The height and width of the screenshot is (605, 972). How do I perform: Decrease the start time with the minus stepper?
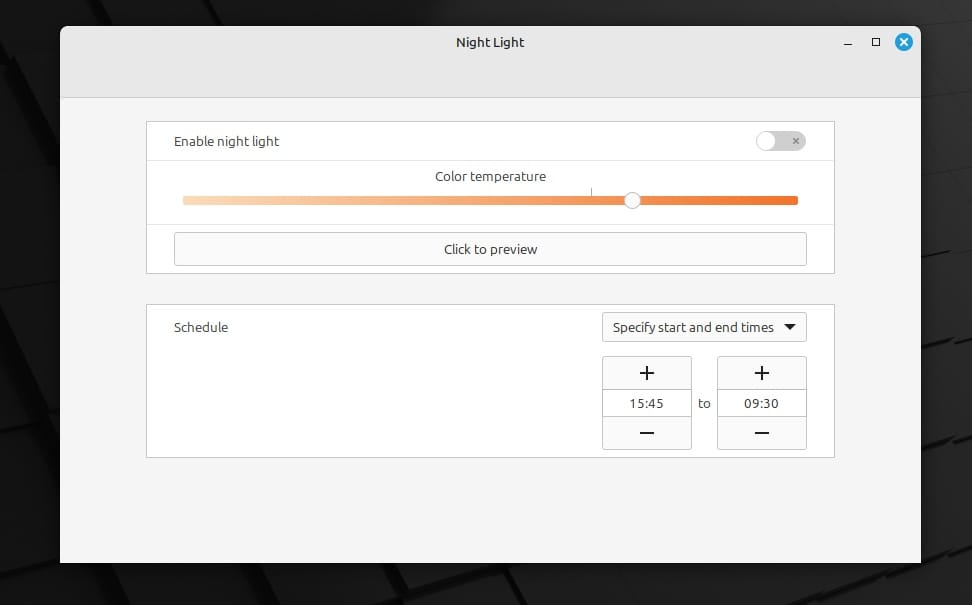click(646, 432)
